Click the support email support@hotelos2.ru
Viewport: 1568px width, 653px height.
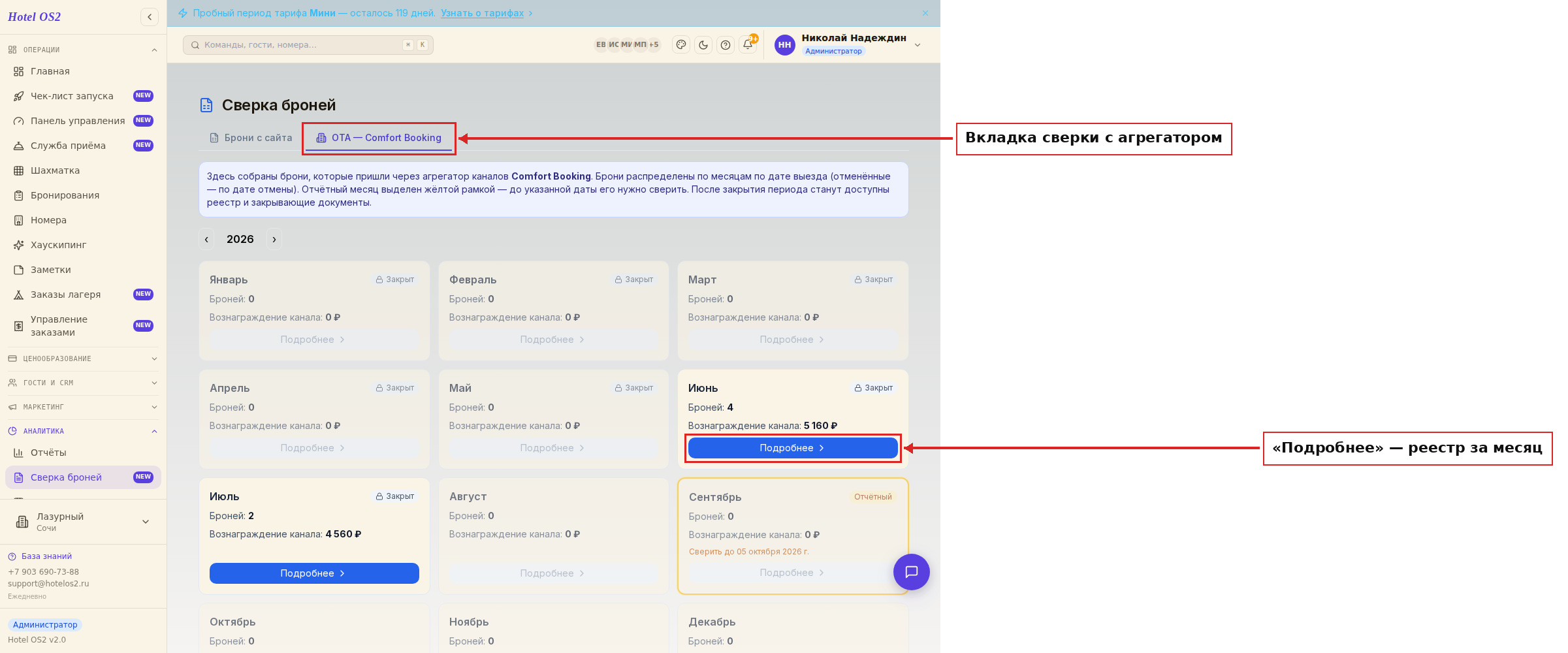point(48,584)
